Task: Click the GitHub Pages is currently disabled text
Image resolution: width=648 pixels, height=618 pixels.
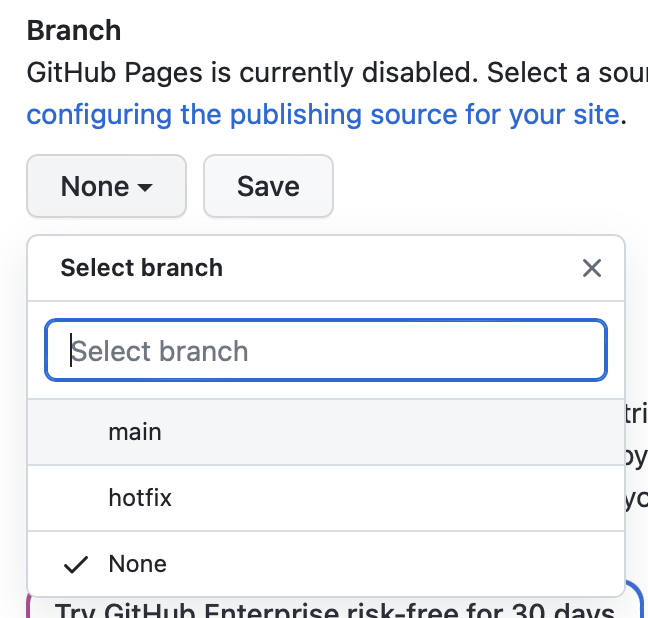Action: [252, 73]
